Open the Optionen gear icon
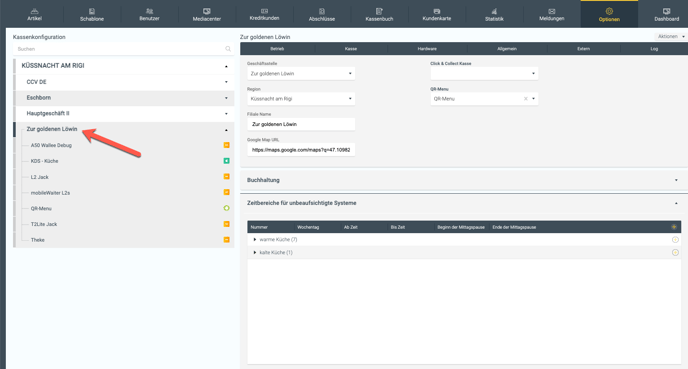Viewport: 688px width, 369px height. click(x=609, y=11)
